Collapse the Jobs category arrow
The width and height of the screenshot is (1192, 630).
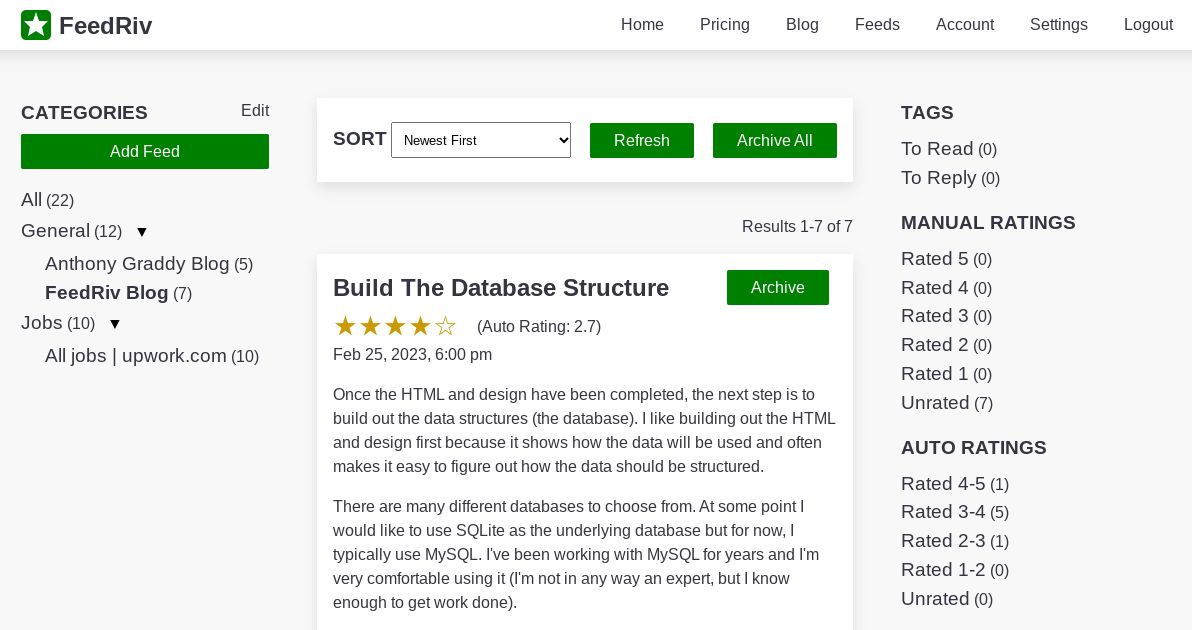(115, 324)
